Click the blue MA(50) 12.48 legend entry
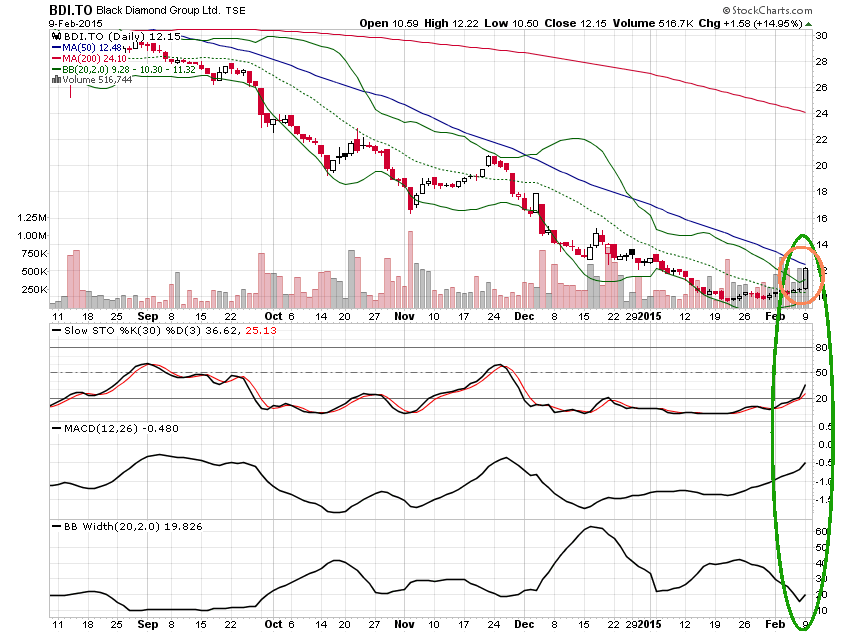 tap(92, 48)
